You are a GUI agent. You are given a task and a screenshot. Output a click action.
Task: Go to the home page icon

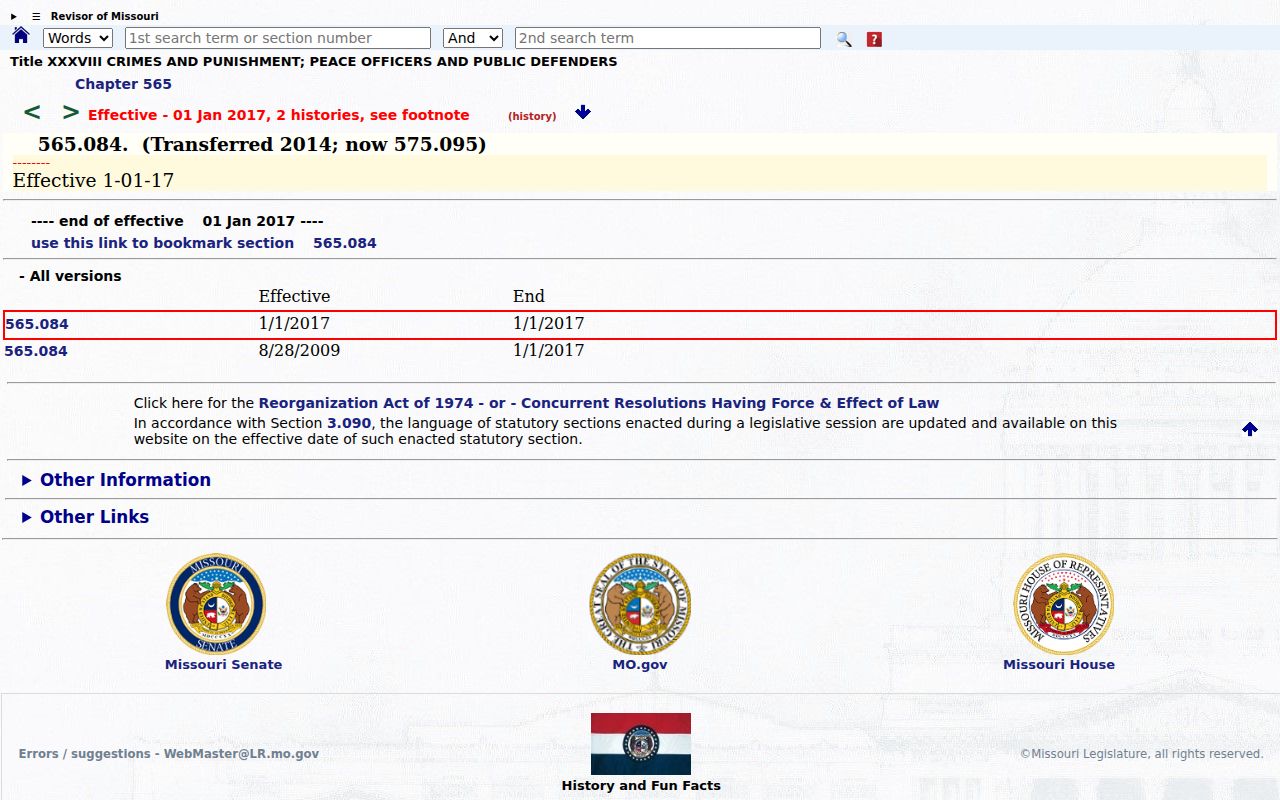(x=21, y=36)
